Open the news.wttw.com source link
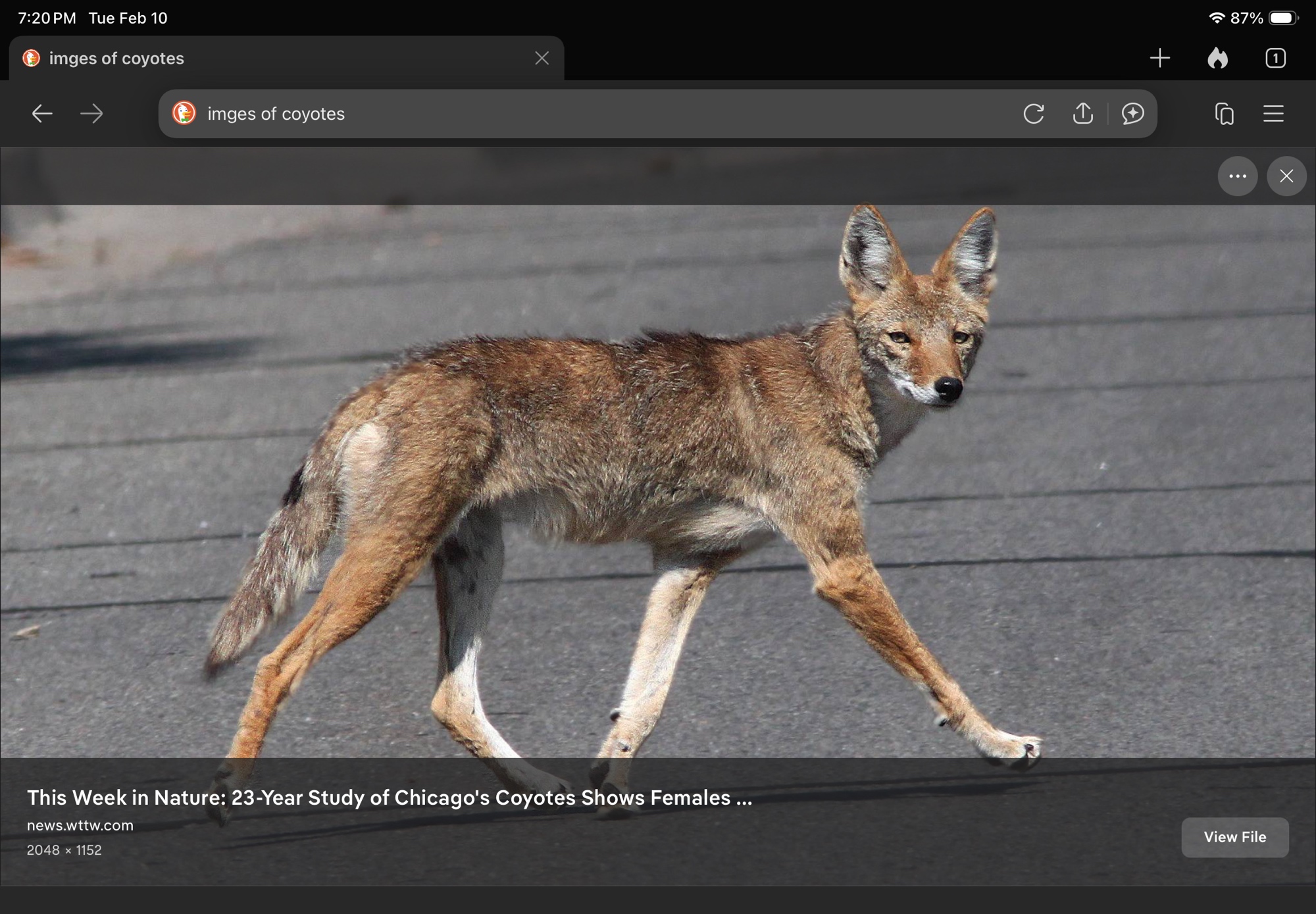 (x=80, y=825)
